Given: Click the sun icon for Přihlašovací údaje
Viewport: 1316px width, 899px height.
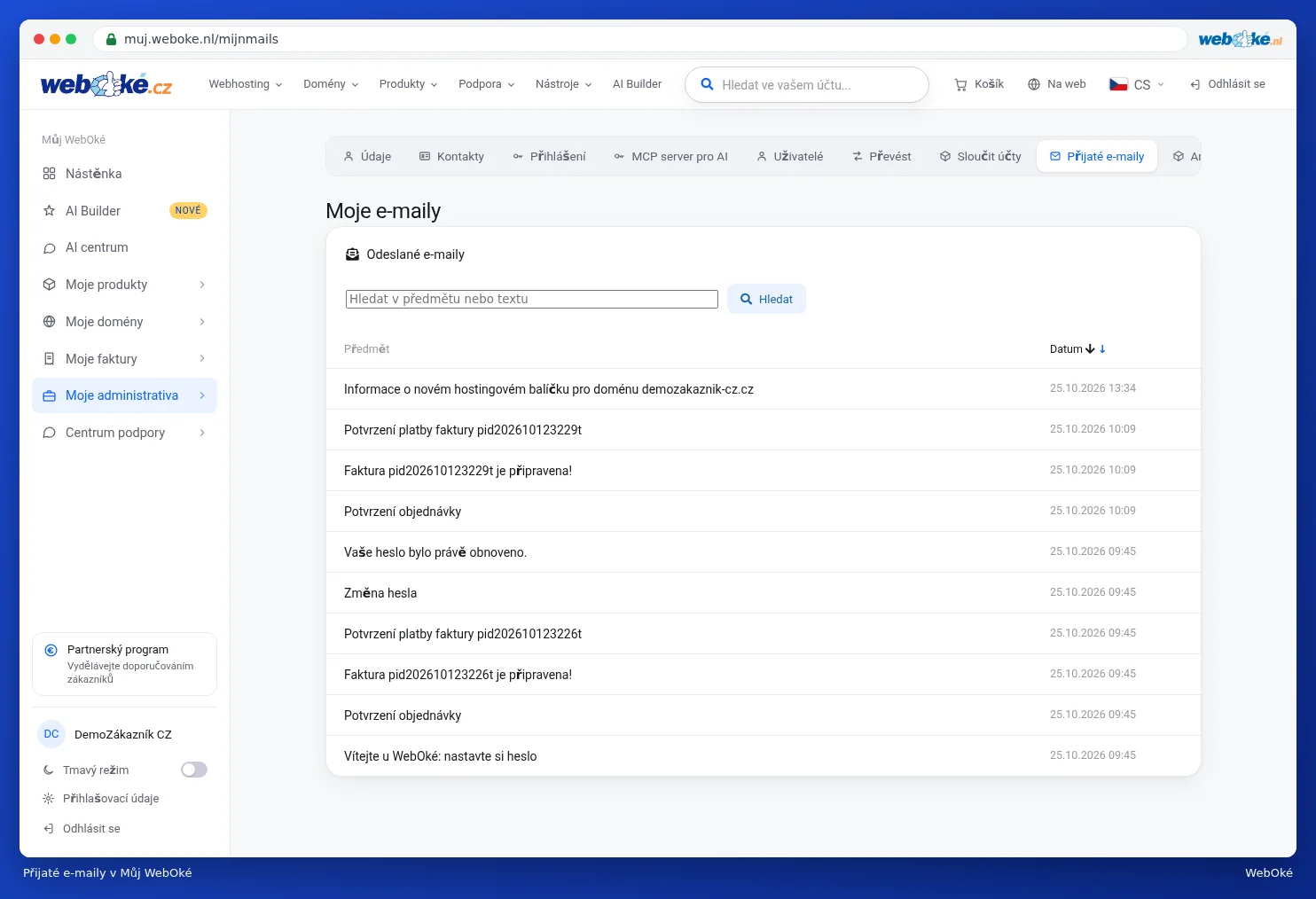Looking at the screenshot, I should [49, 799].
